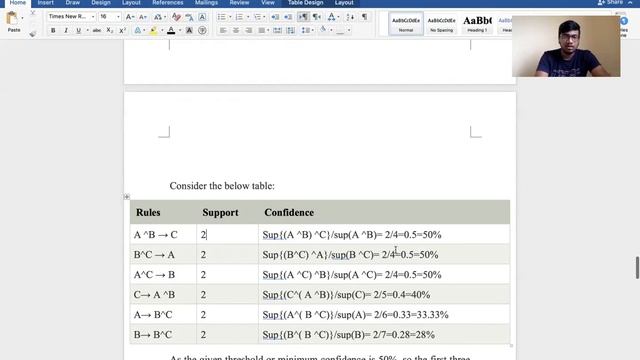Click the text direction columns icon

pyautogui.click(x=291, y=30)
